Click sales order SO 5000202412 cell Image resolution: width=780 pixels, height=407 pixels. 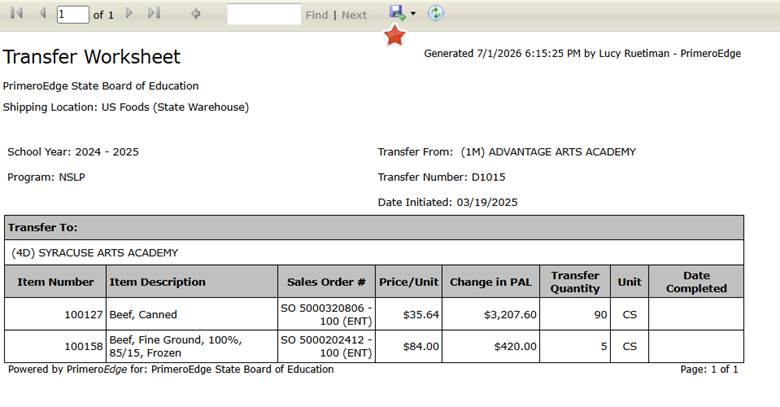tap(326, 346)
